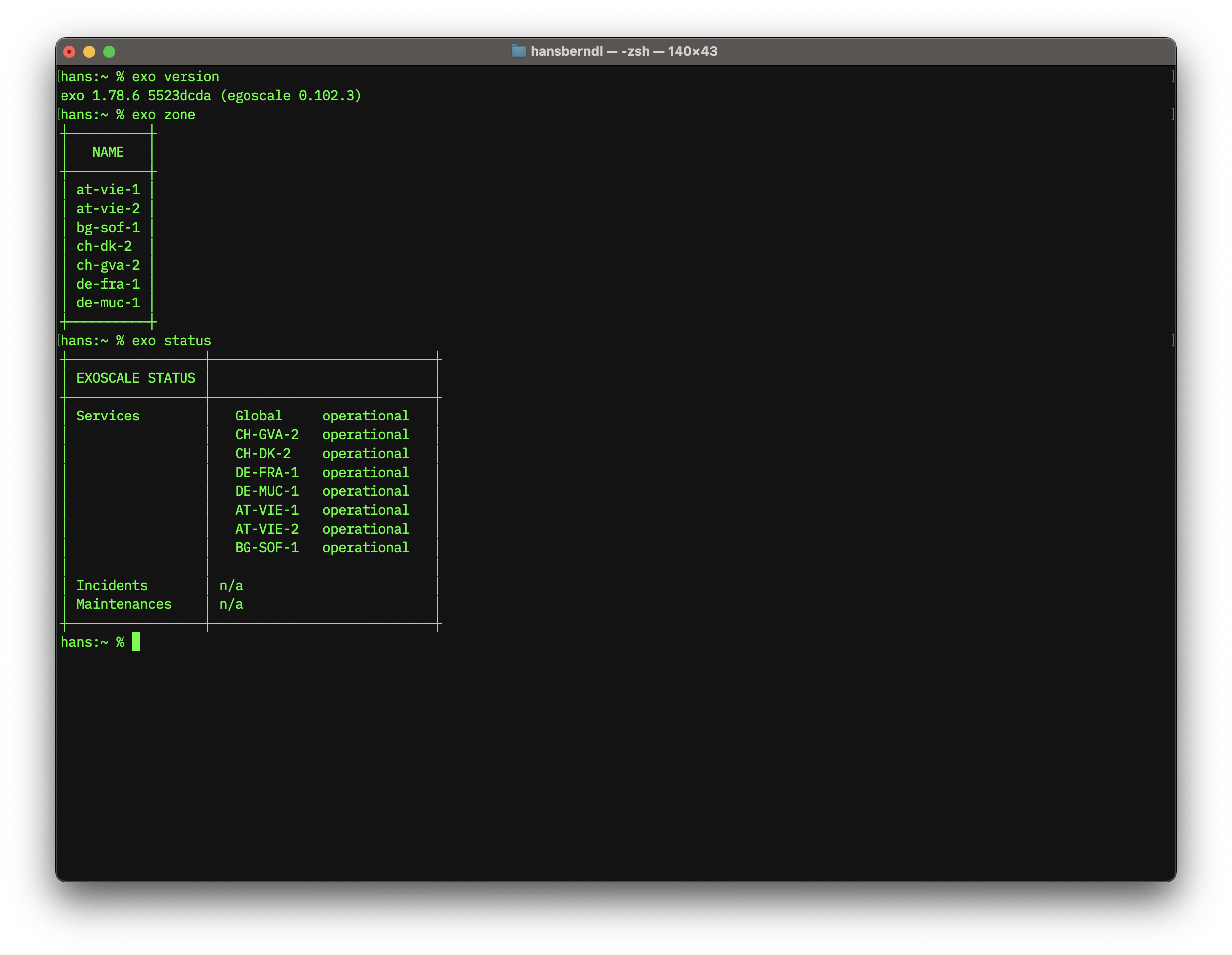Select zone row 'de-fra-1'
This screenshot has height=955, width=1232.
108,284
